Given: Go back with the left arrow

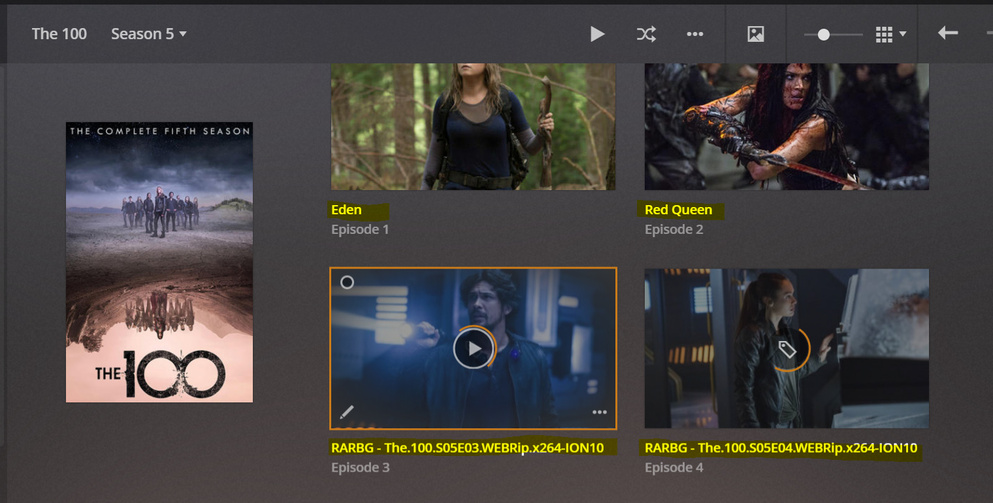Looking at the screenshot, I should pyautogui.click(x=947, y=33).
